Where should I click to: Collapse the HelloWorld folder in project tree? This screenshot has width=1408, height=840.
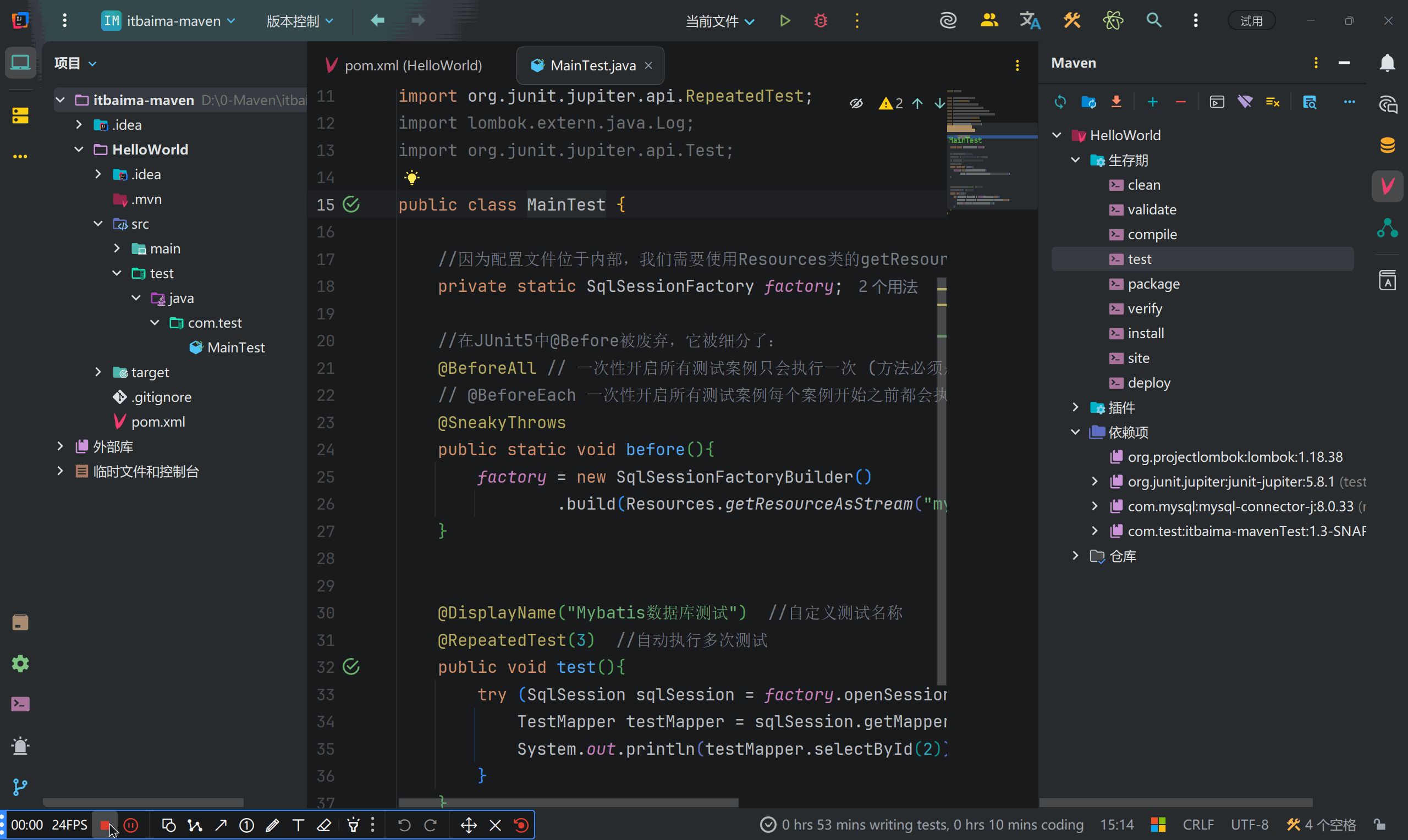[x=79, y=150]
